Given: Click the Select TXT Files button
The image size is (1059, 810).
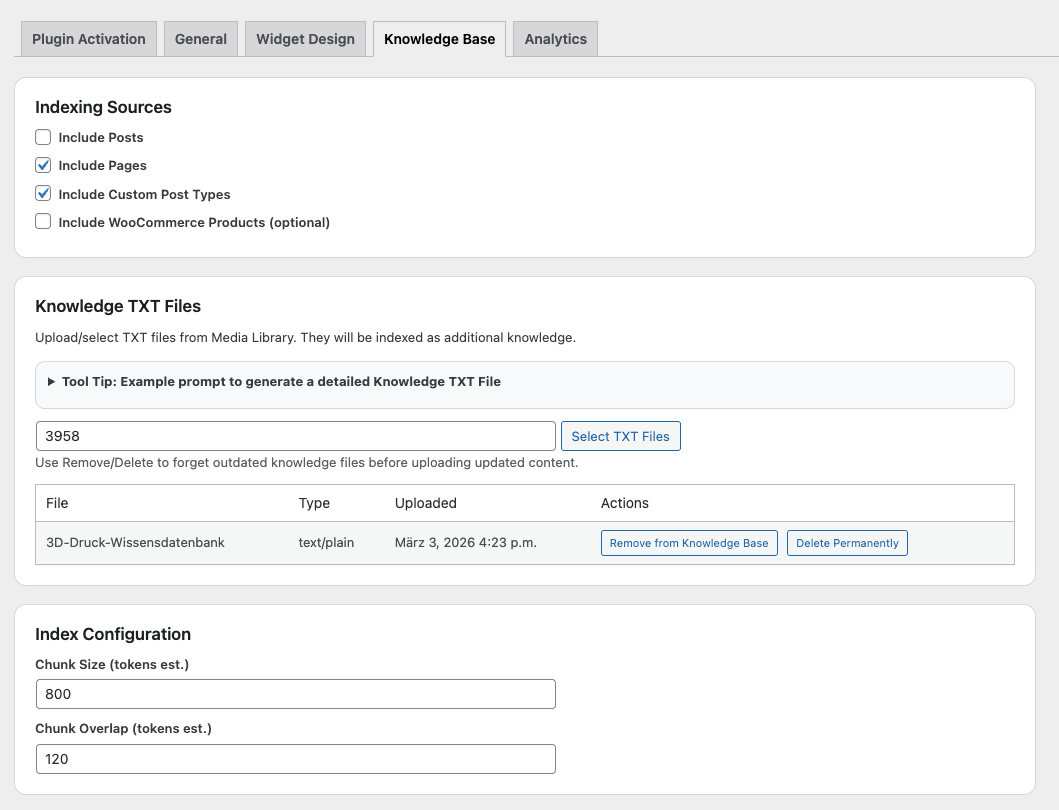Looking at the screenshot, I should [621, 436].
